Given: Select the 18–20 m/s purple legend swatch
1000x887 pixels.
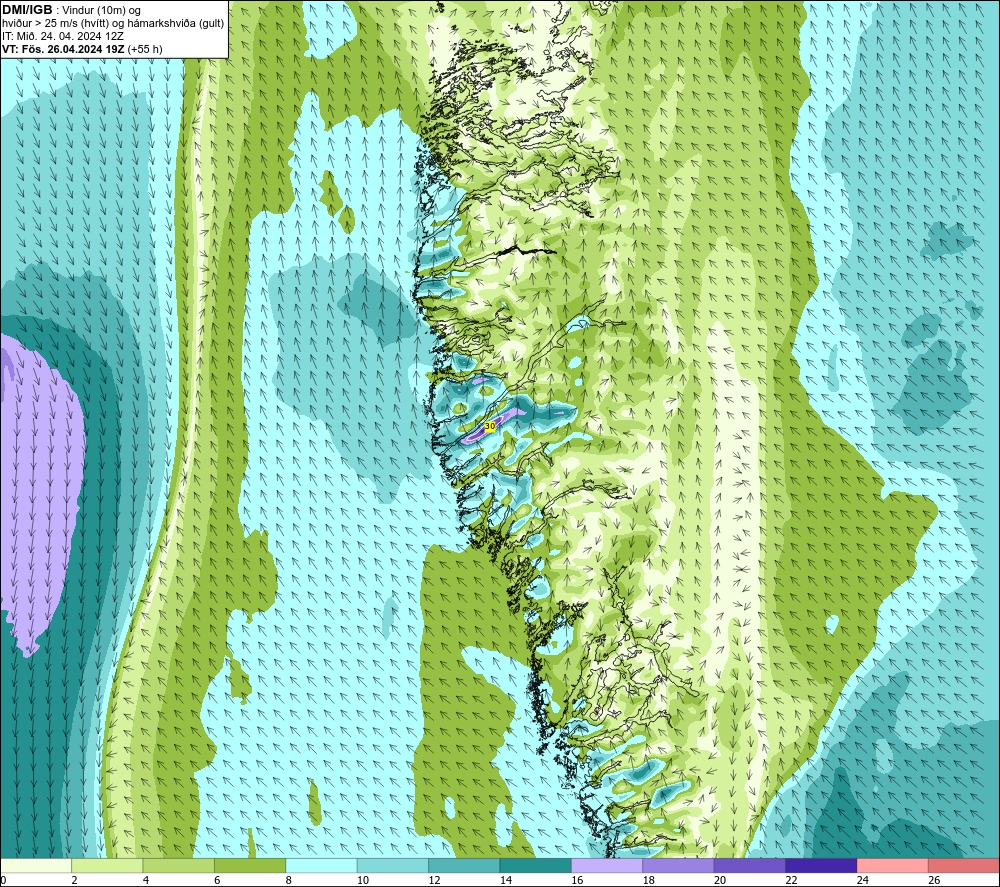Looking at the screenshot, I should (x=679, y=865).
